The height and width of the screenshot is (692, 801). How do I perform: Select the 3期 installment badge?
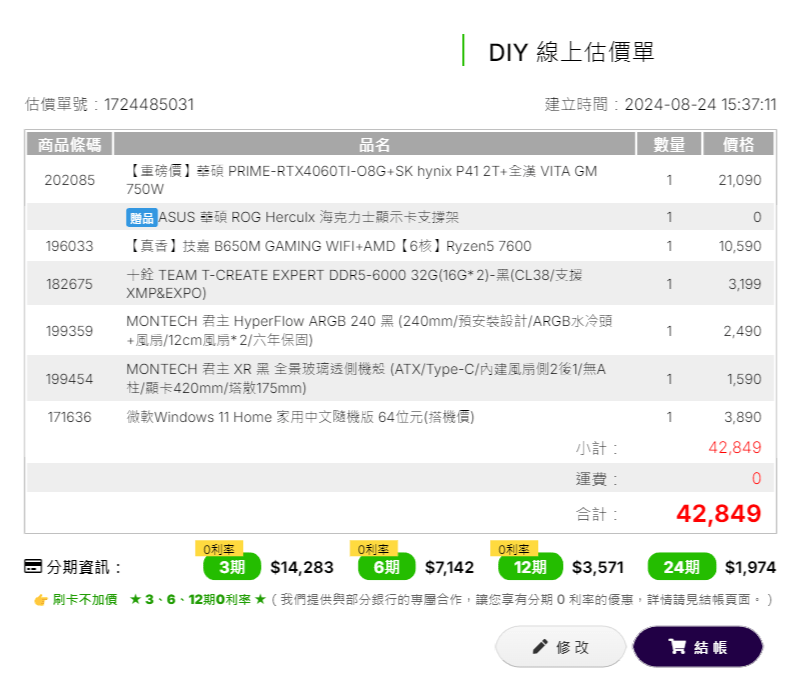(x=231, y=567)
